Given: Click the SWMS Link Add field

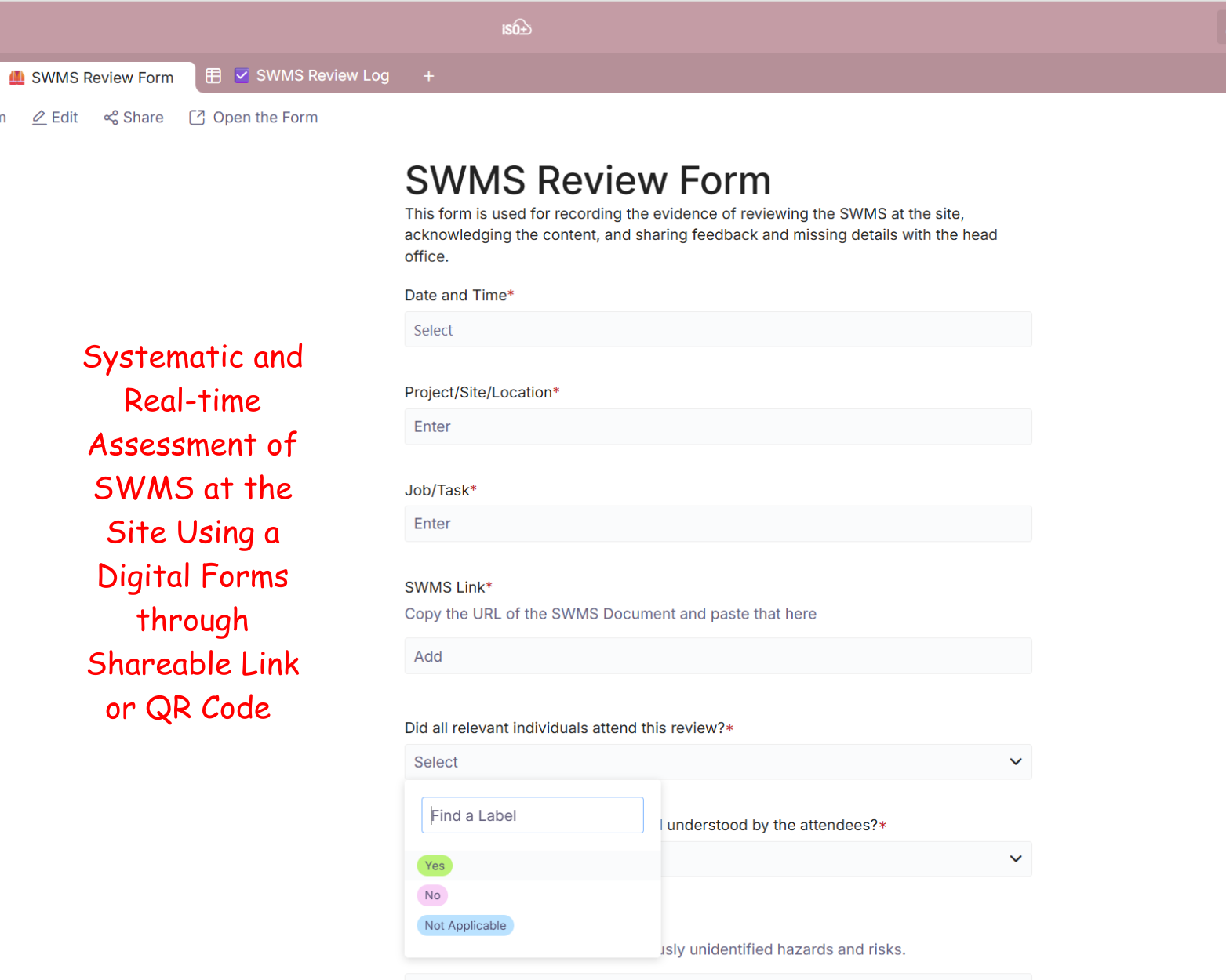Looking at the screenshot, I should (717, 656).
